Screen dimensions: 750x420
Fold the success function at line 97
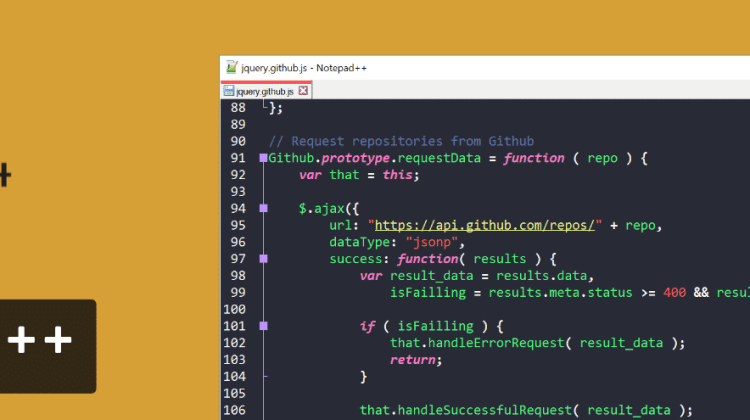(264, 258)
